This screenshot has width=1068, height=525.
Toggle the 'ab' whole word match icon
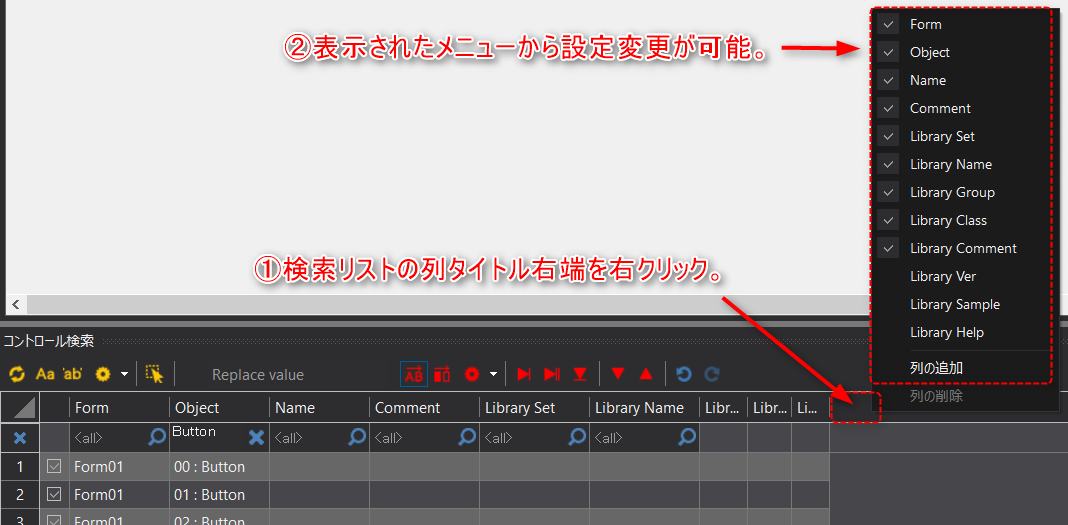click(x=72, y=374)
